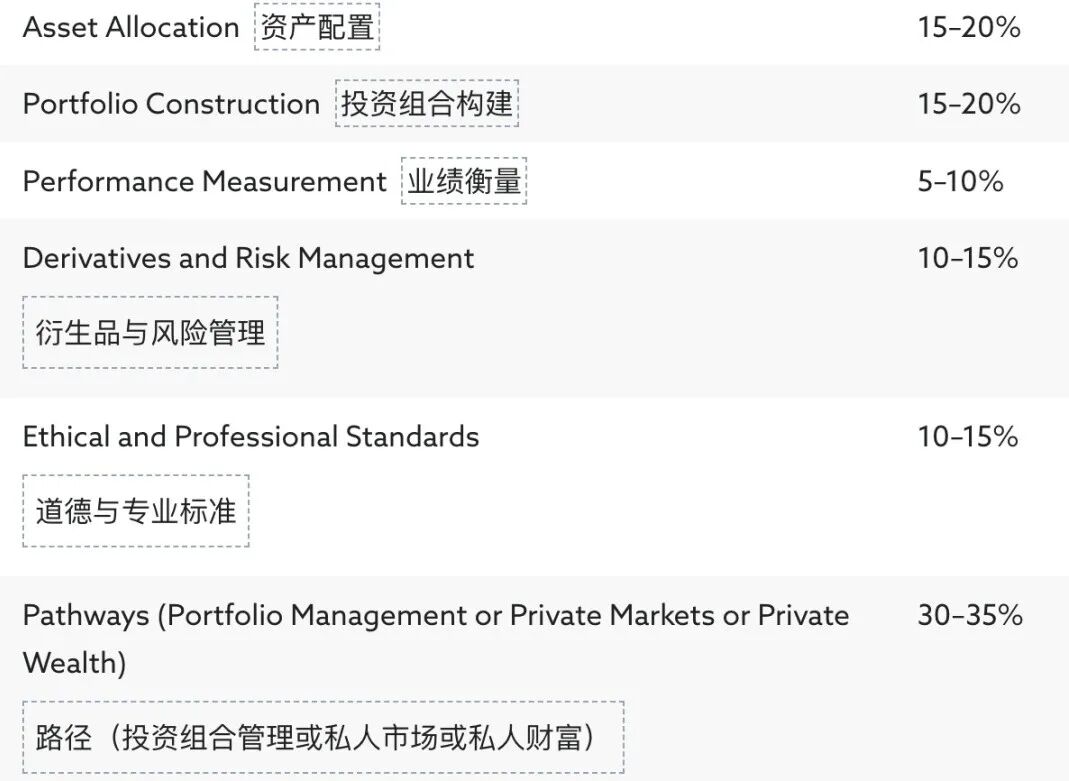This screenshot has height=781, width=1069.
Task: Click the 15–20% weight for Portfolio Construction
Action: [968, 104]
